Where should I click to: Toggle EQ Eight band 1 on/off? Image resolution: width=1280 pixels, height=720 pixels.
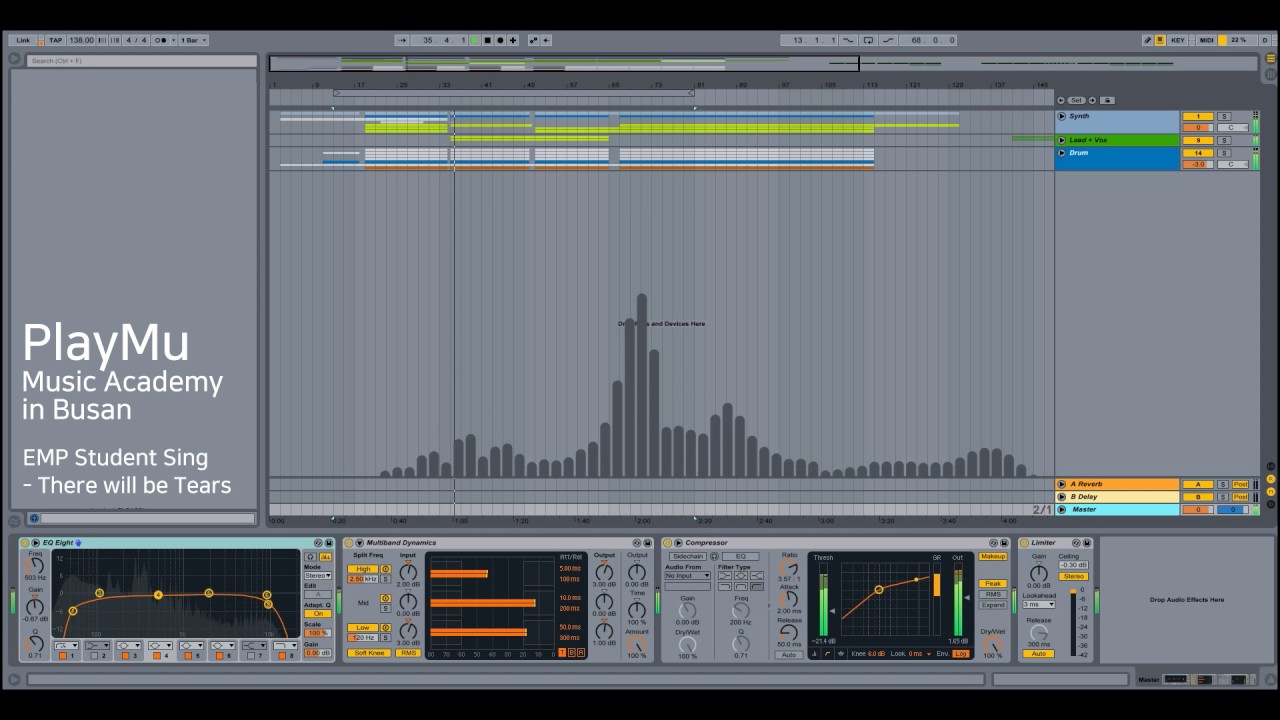coord(62,656)
